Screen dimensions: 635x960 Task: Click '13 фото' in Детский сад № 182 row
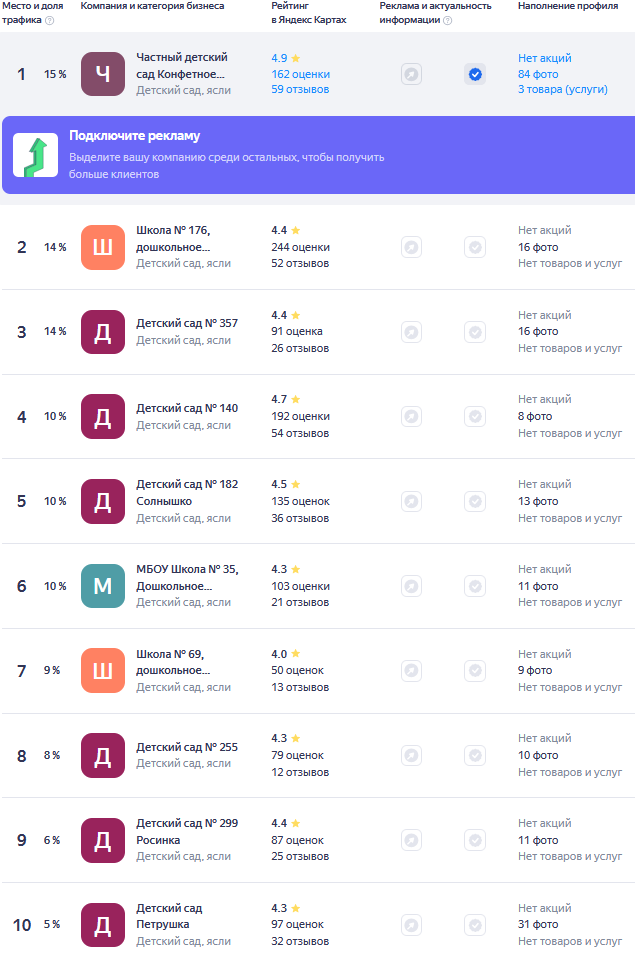tap(538, 501)
